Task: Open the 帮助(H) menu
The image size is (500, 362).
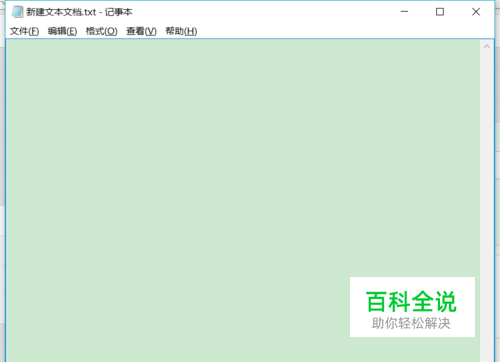Action: pos(181,31)
